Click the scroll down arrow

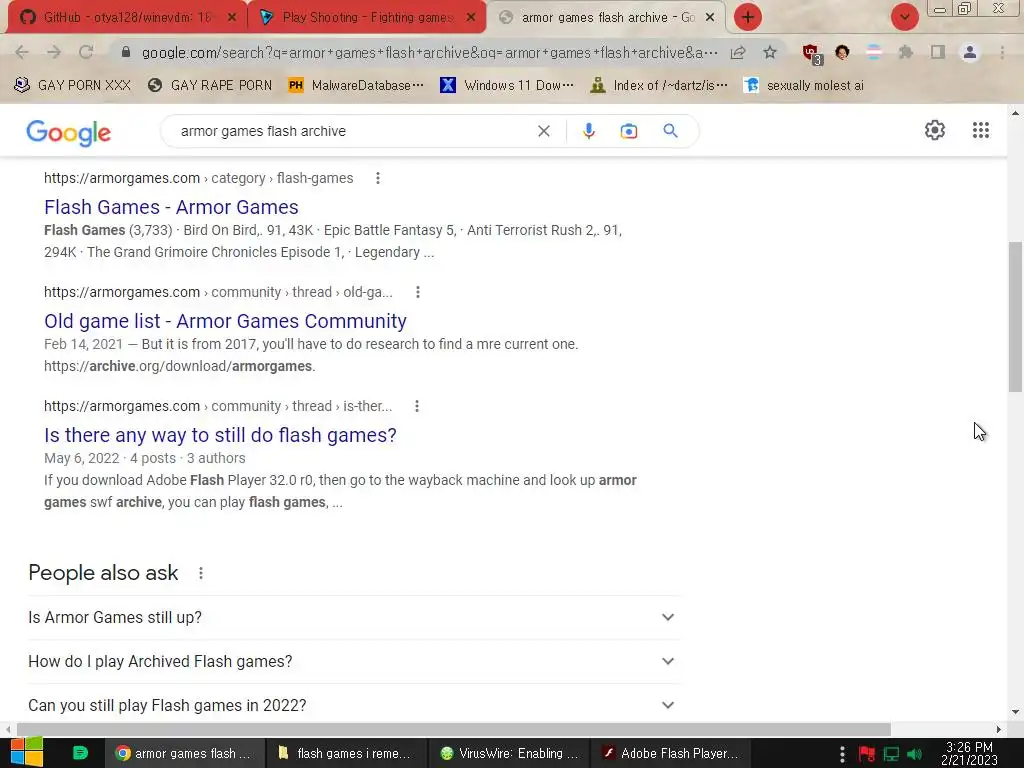[x=1015, y=712]
